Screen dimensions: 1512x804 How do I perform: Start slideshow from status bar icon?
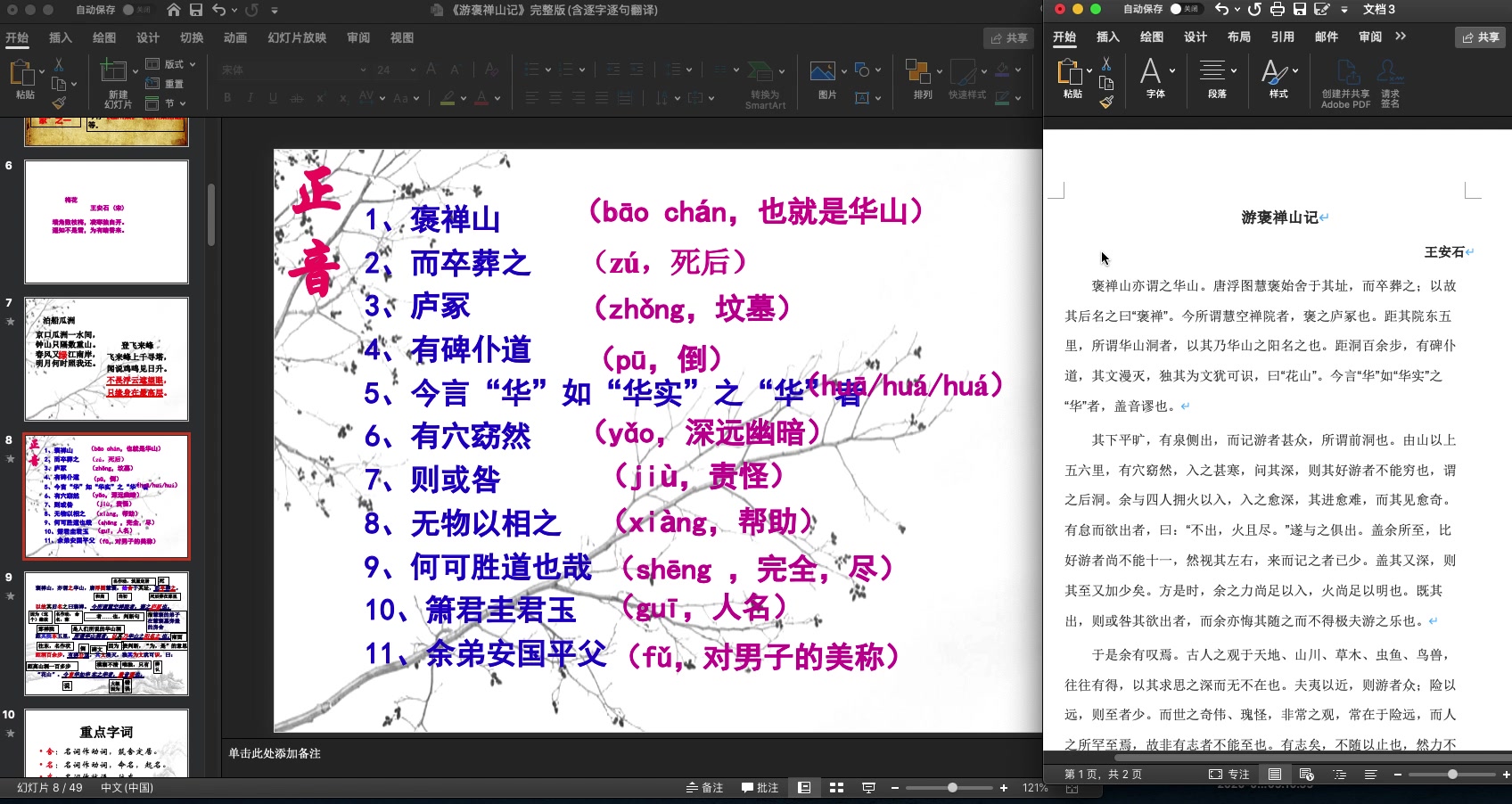pos(868,788)
